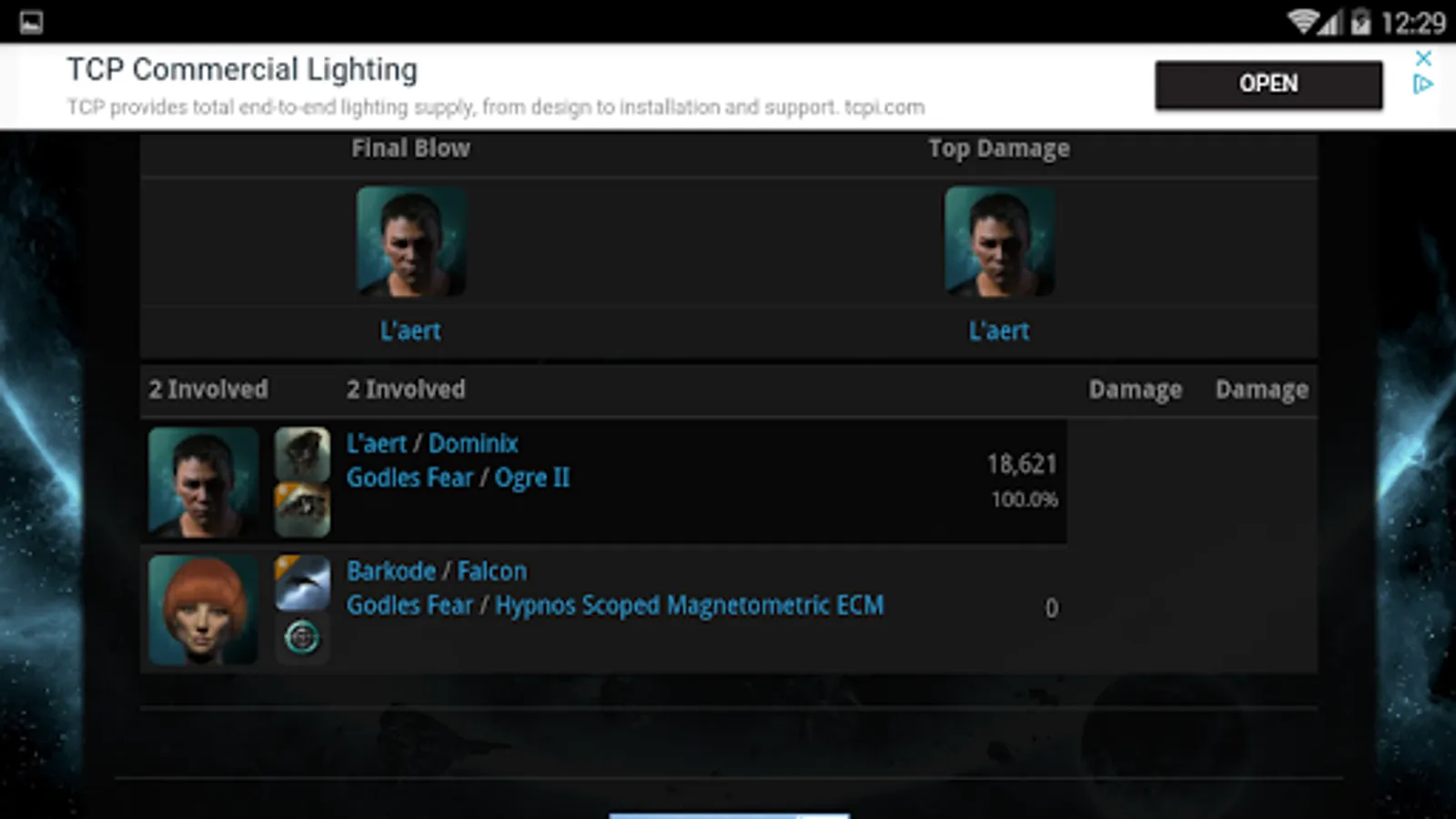Select the Final Blow pilot portrait
Image resolution: width=1456 pixels, height=819 pixels.
point(411,241)
